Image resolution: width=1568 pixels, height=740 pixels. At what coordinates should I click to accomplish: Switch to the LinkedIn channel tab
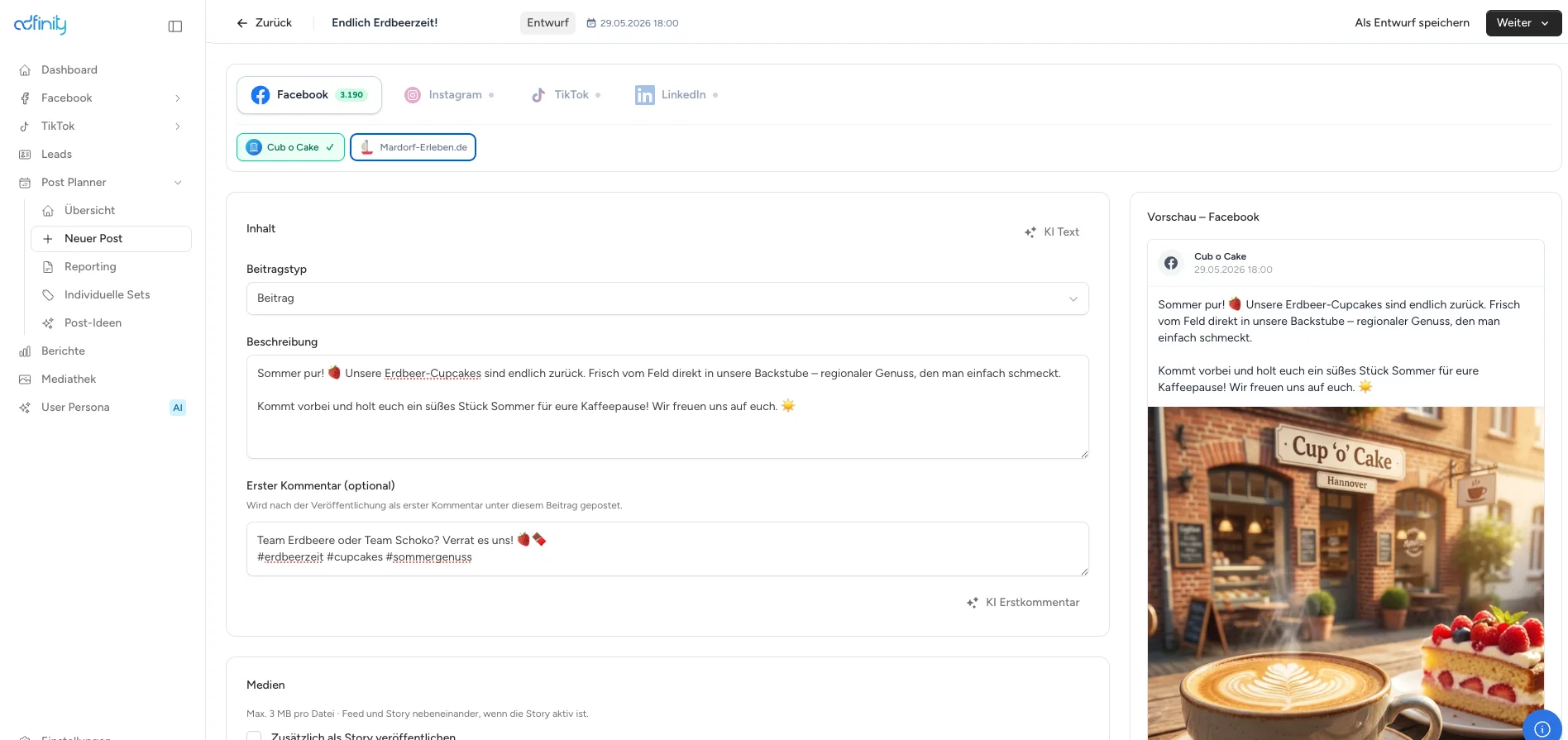[676, 95]
